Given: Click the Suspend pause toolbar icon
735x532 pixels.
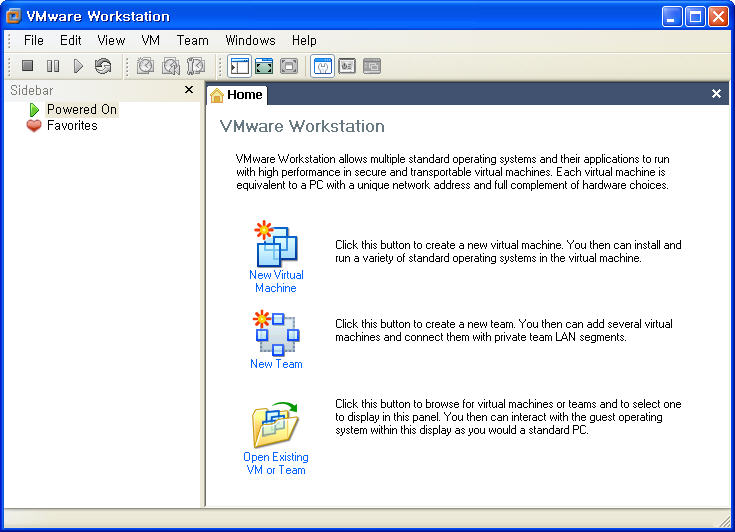Looking at the screenshot, I should [x=53, y=66].
